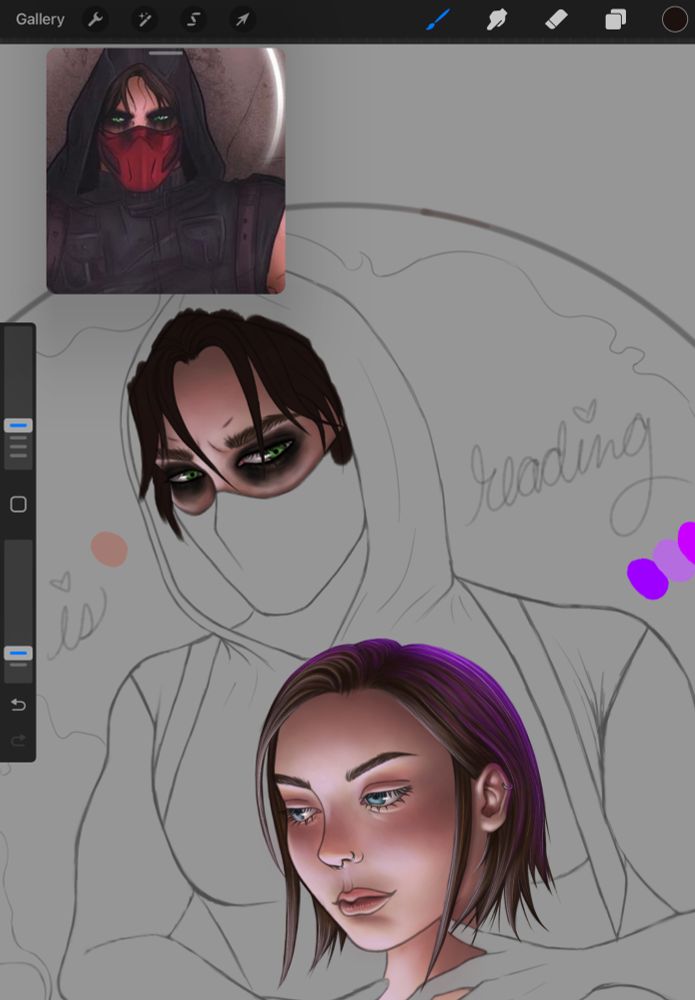Activate the Transform arrow tool

pos(242,20)
